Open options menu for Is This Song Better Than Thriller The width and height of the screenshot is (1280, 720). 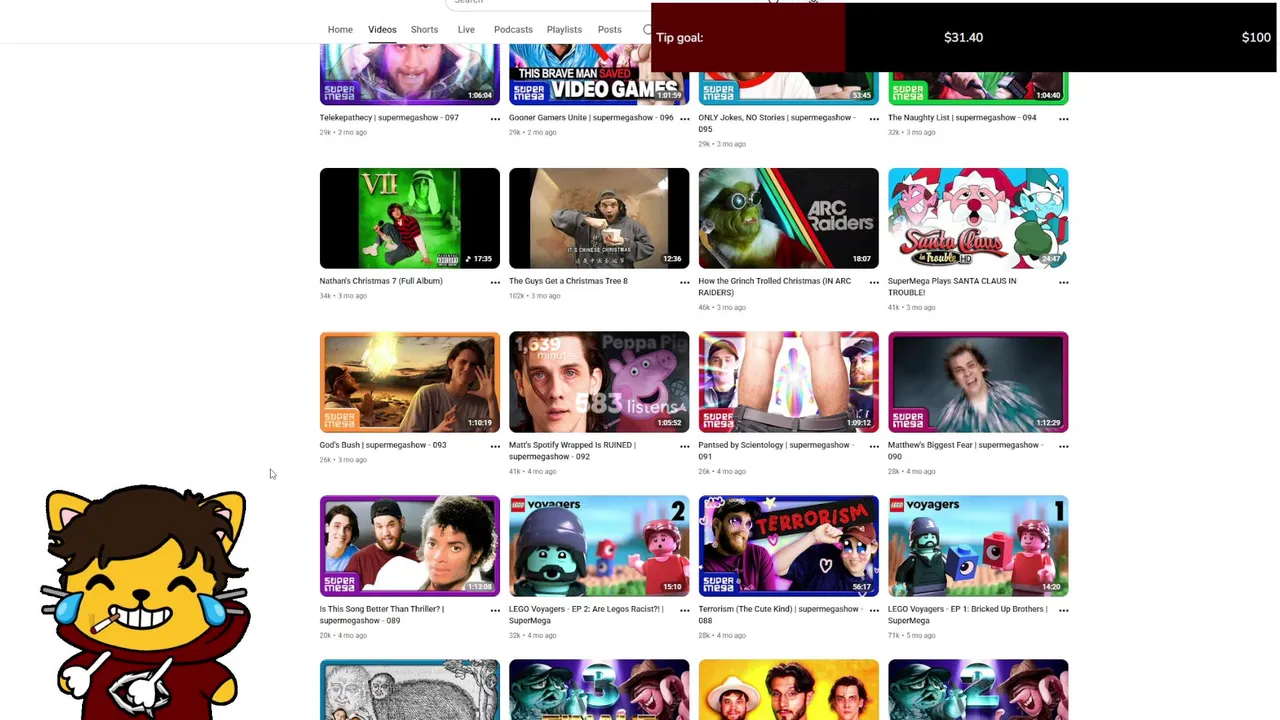click(x=495, y=610)
